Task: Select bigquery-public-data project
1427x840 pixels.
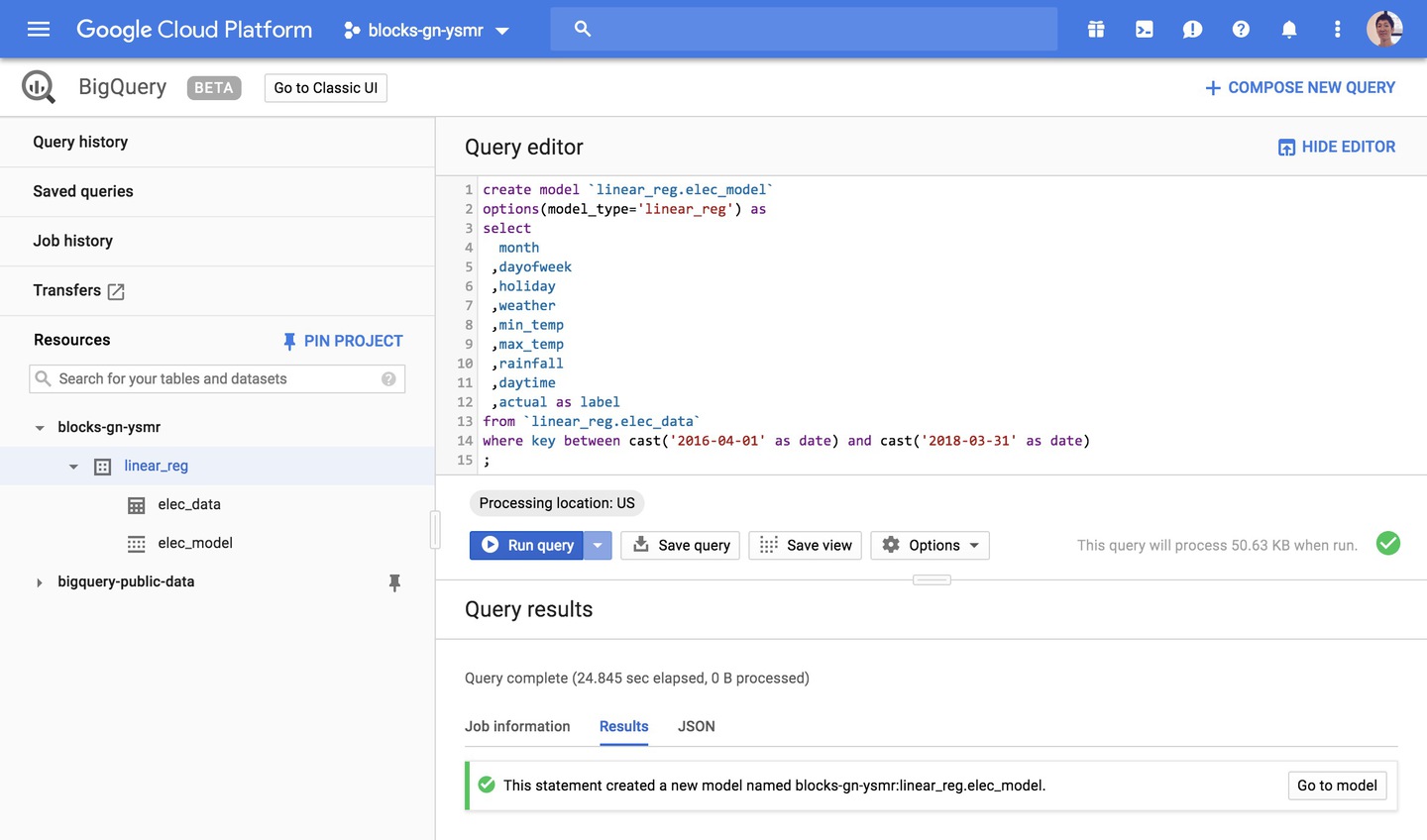Action: coord(126,581)
